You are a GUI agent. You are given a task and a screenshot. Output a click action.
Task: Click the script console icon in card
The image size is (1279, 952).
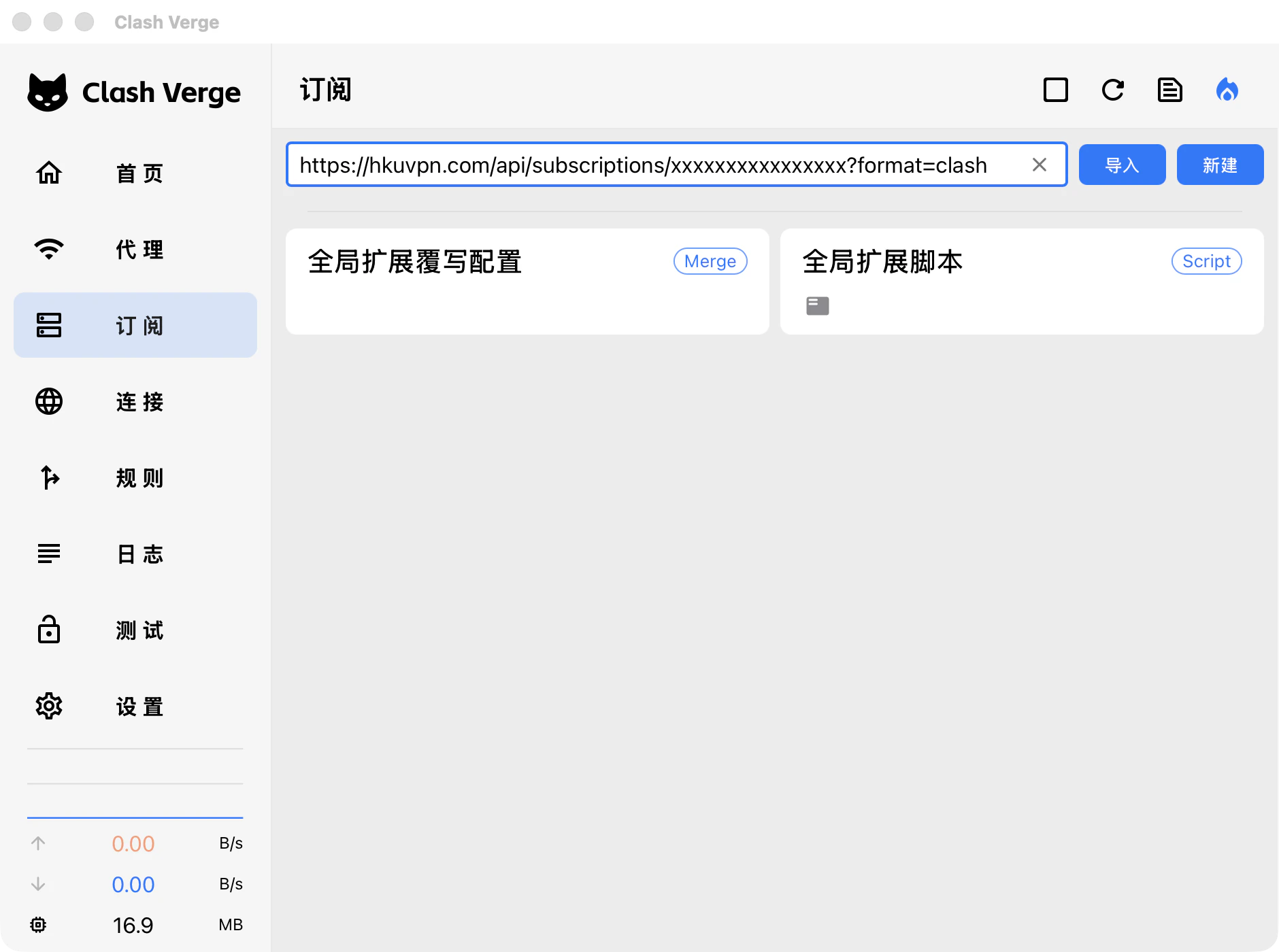(818, 306)
